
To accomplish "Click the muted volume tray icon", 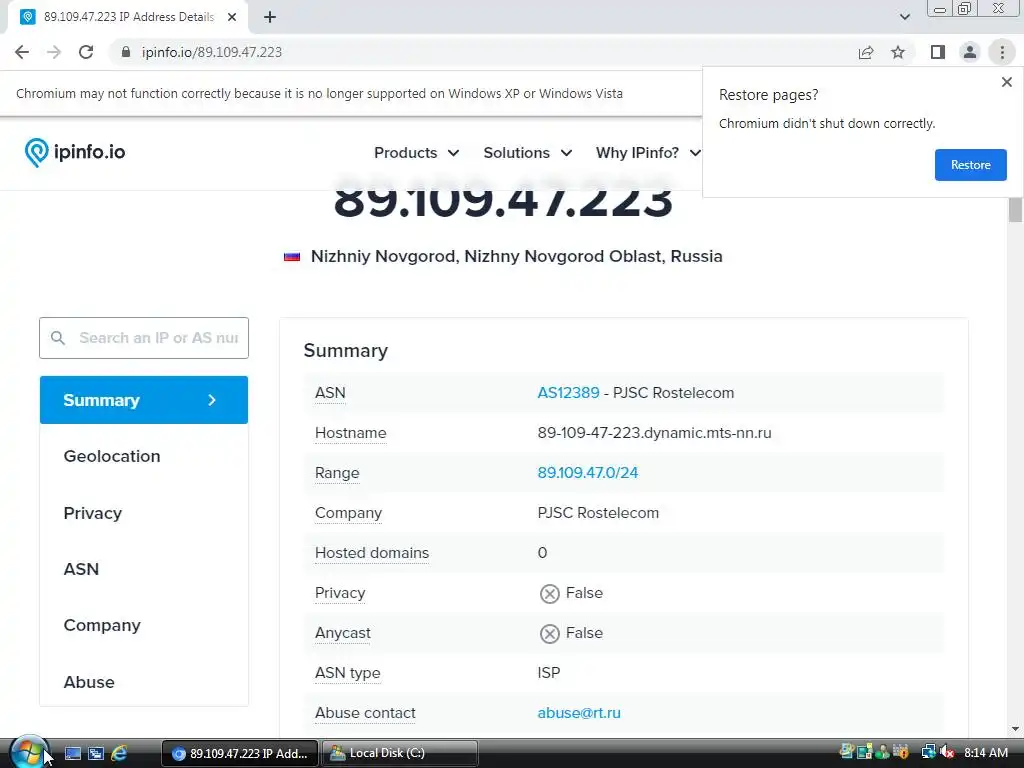I will [x=947, y=752].
